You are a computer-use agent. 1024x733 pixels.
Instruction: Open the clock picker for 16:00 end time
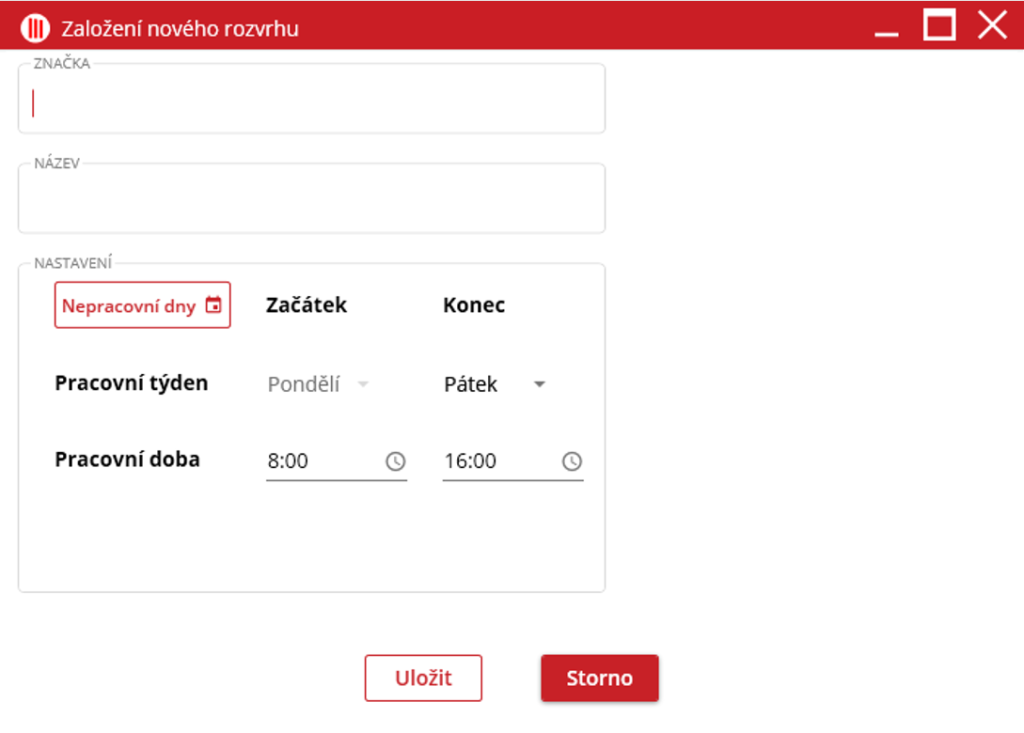click(x=571, y=461)
